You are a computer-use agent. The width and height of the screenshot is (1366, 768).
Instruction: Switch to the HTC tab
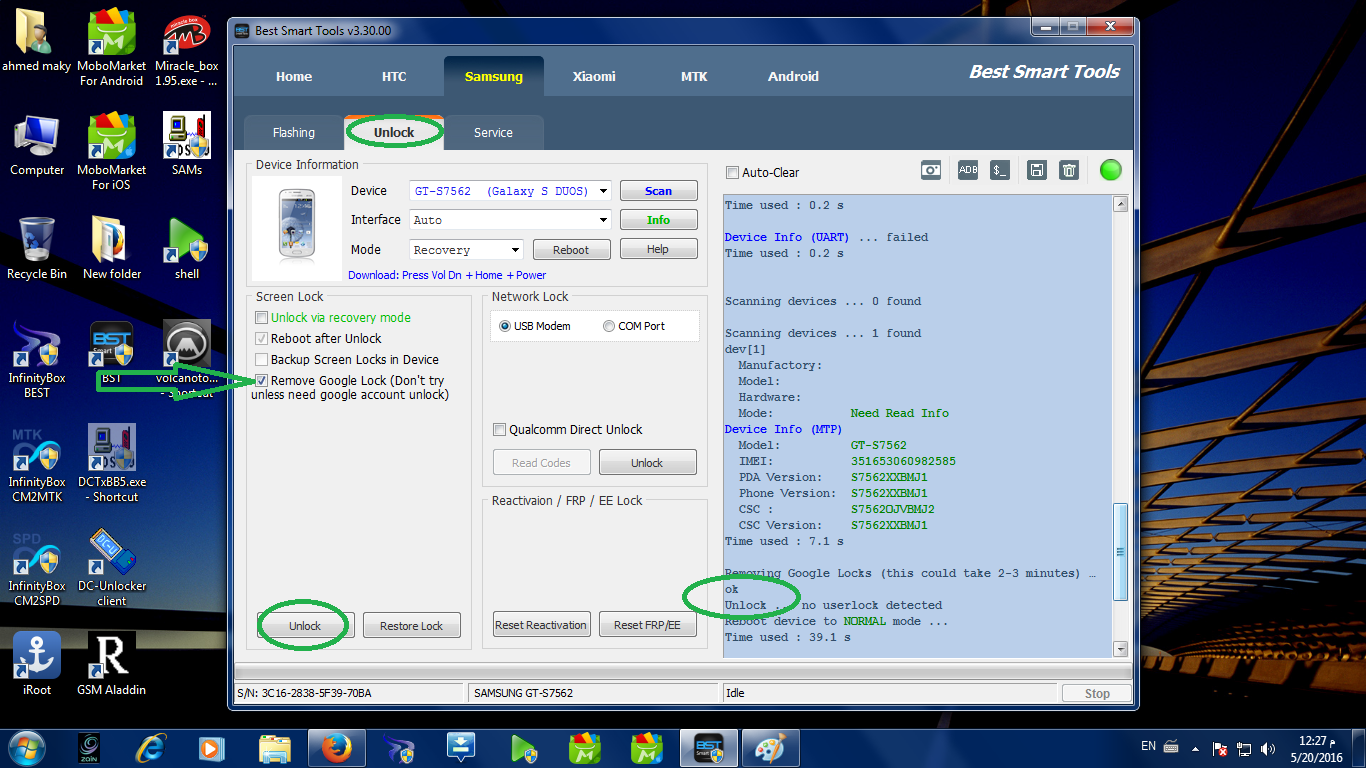click(x=394, y=76)
